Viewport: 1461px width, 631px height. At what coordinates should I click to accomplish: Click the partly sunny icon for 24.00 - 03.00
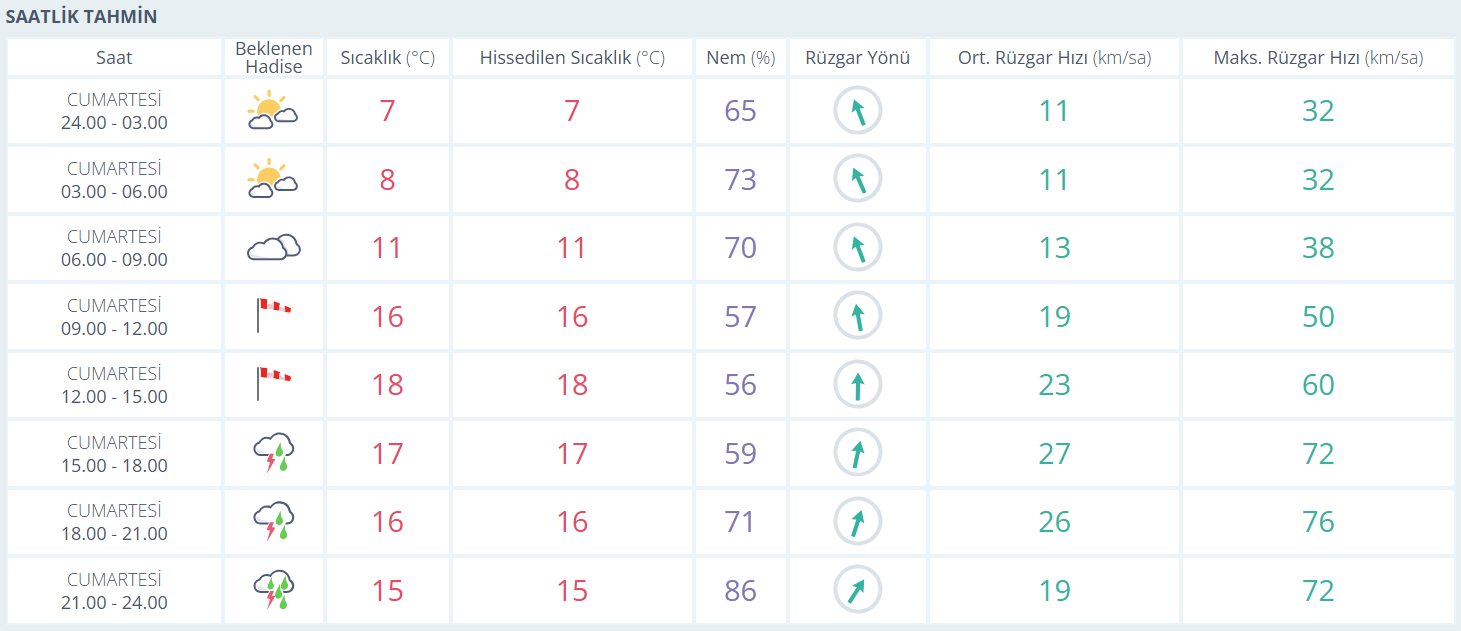[272, 111]
